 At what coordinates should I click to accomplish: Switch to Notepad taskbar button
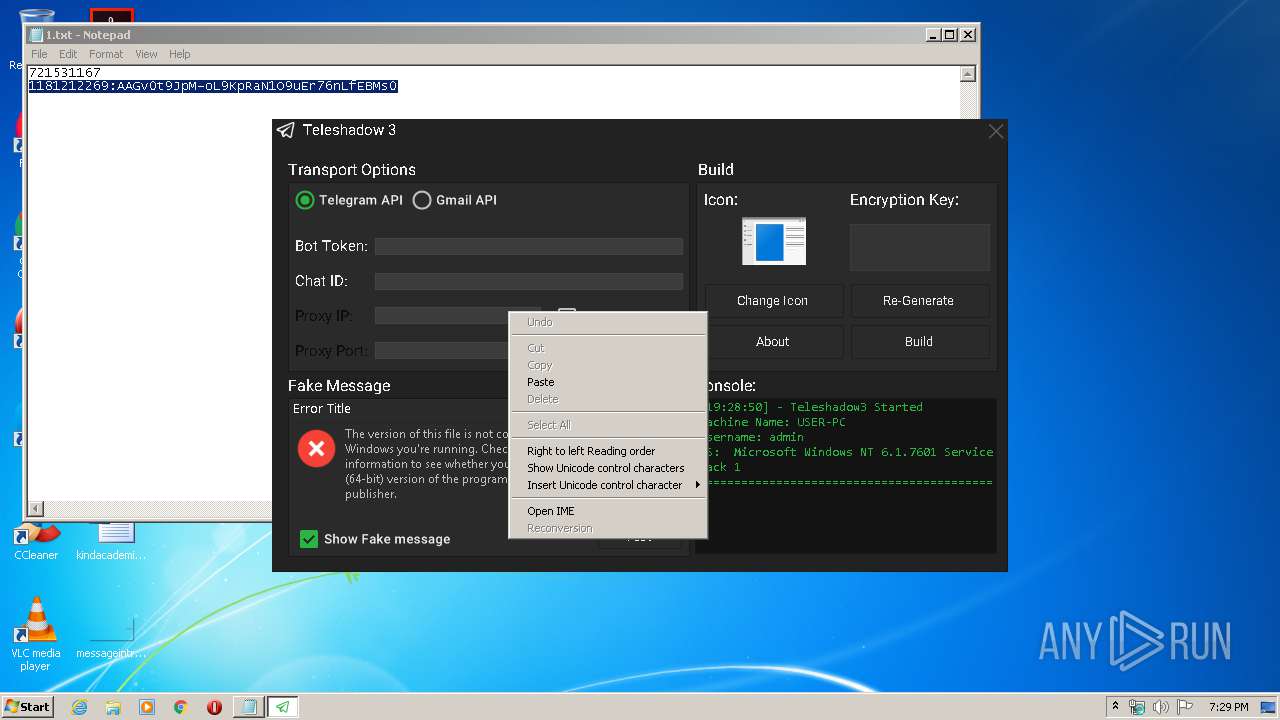[248, 707]
